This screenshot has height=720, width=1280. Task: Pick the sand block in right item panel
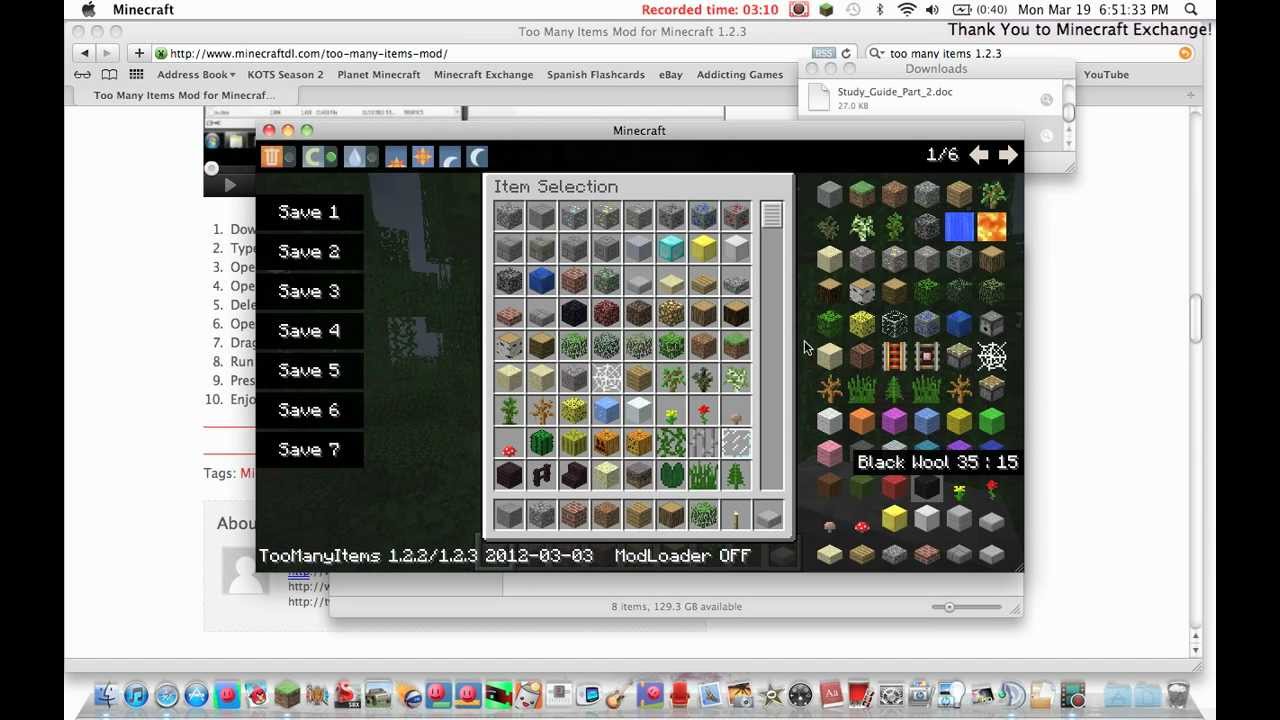829,259
